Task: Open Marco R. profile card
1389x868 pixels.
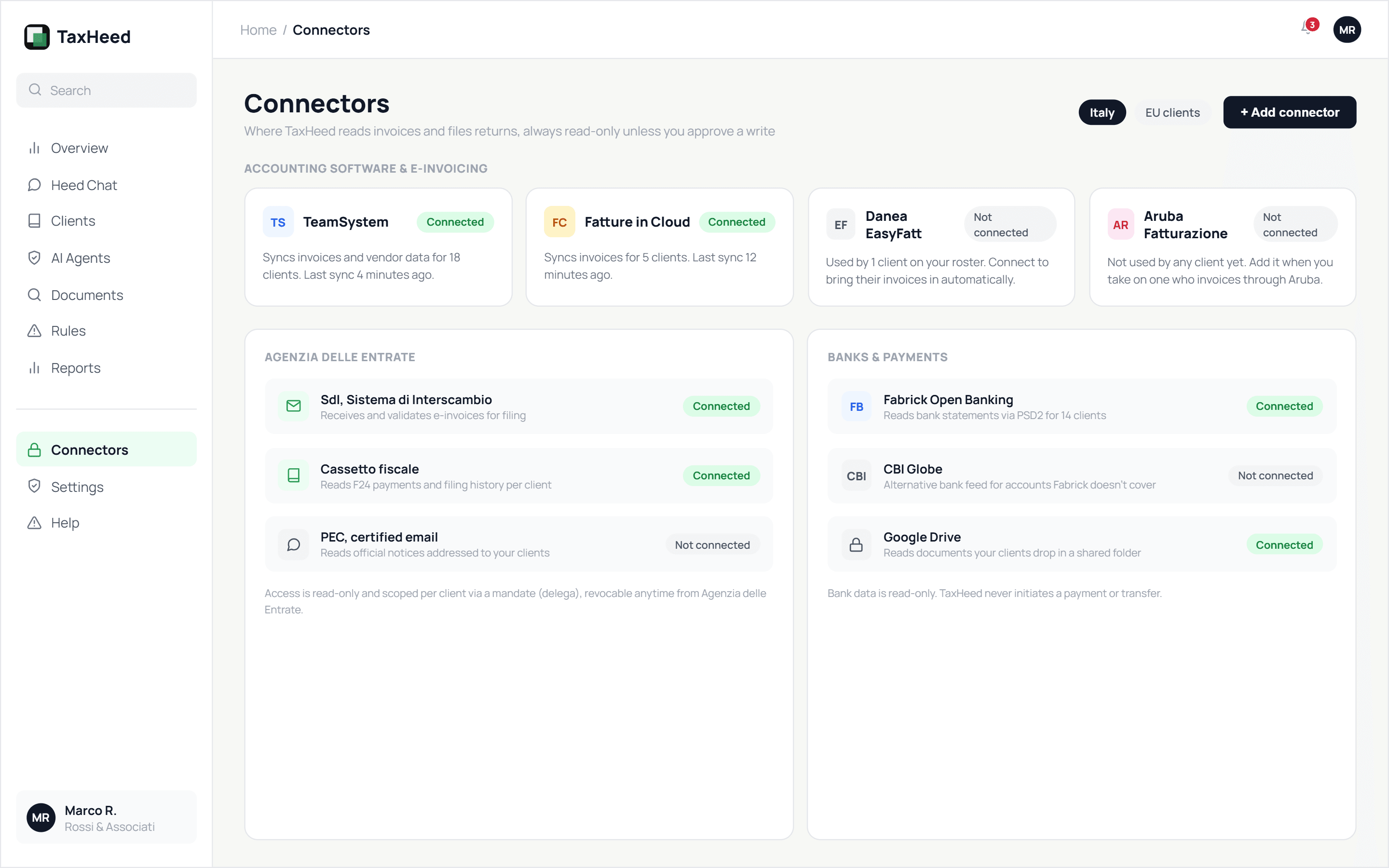Action: click(x=106, y=817)
